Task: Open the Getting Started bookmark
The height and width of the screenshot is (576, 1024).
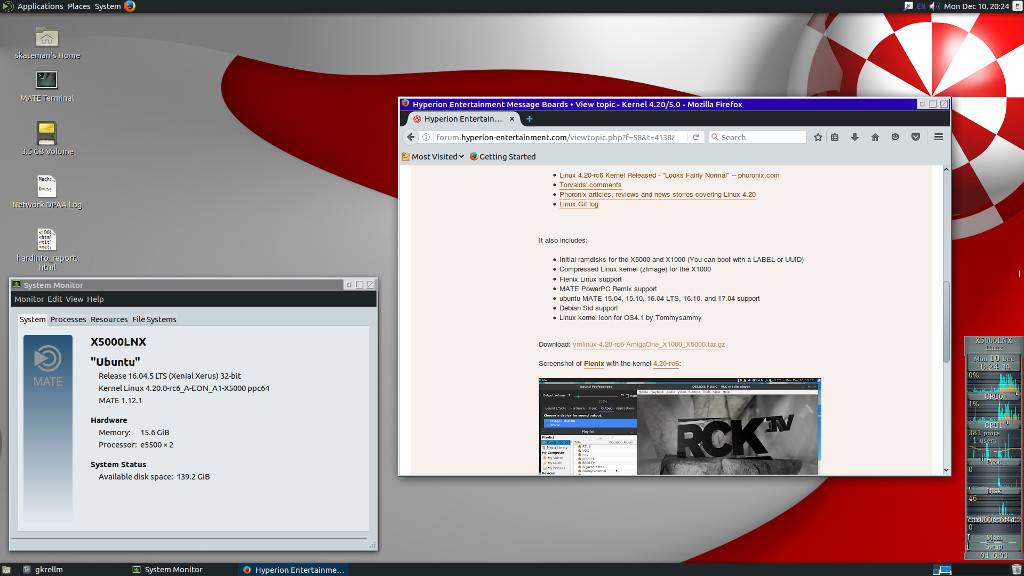Action: [503, 157]
